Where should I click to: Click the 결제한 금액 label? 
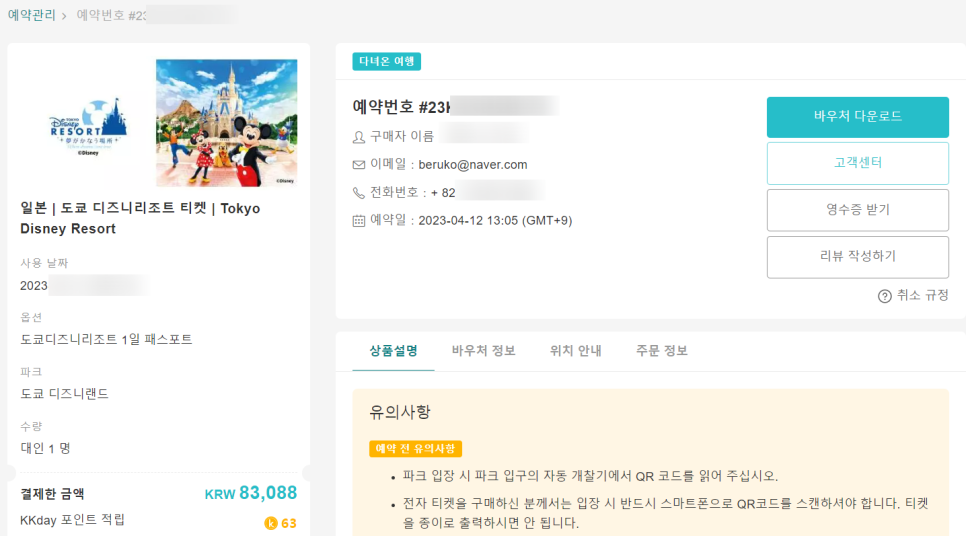click(52, 493)
